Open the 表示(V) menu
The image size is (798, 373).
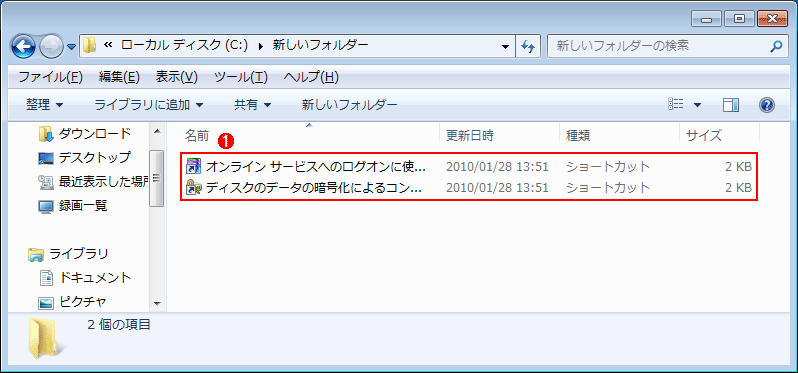[176, 77]
